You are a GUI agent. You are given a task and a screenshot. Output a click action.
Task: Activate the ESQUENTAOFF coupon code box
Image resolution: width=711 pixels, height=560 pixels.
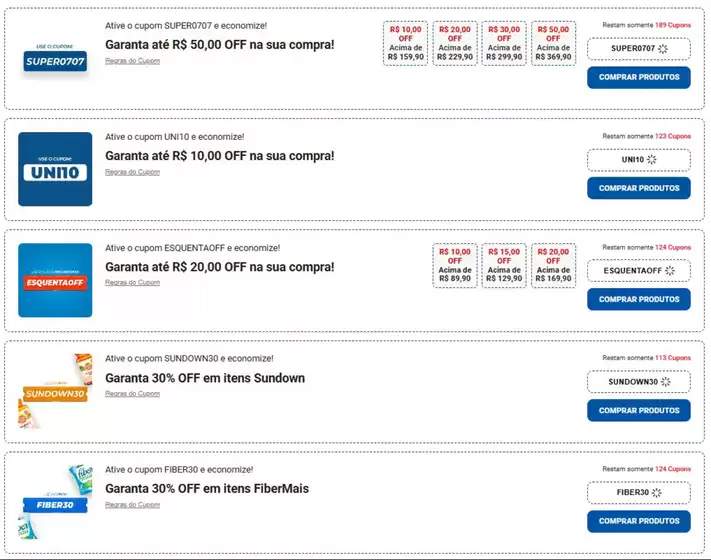coord(639,271)
